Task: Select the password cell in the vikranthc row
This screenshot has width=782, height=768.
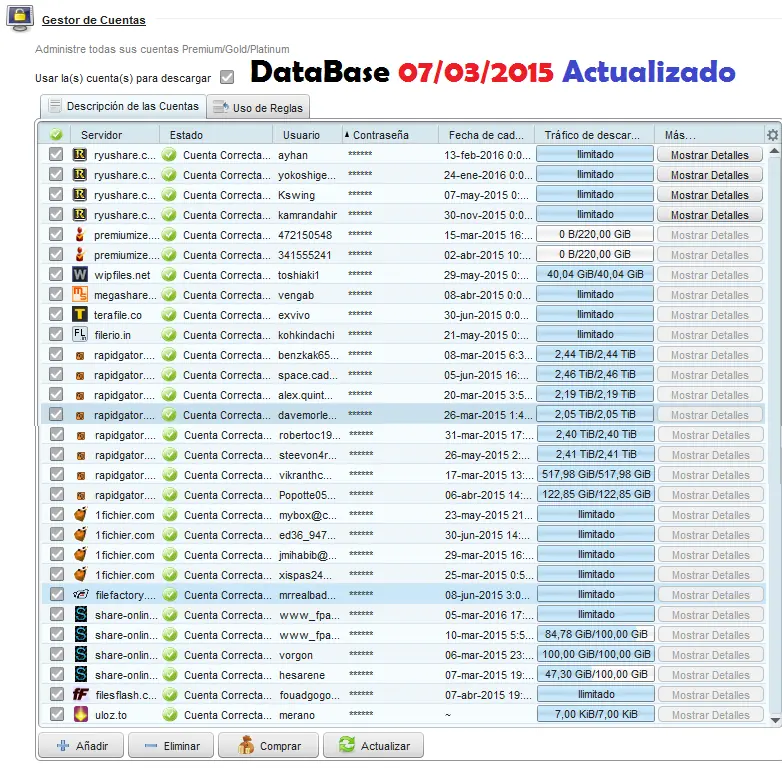Action: pyautogui.click(x=361, y=474)
